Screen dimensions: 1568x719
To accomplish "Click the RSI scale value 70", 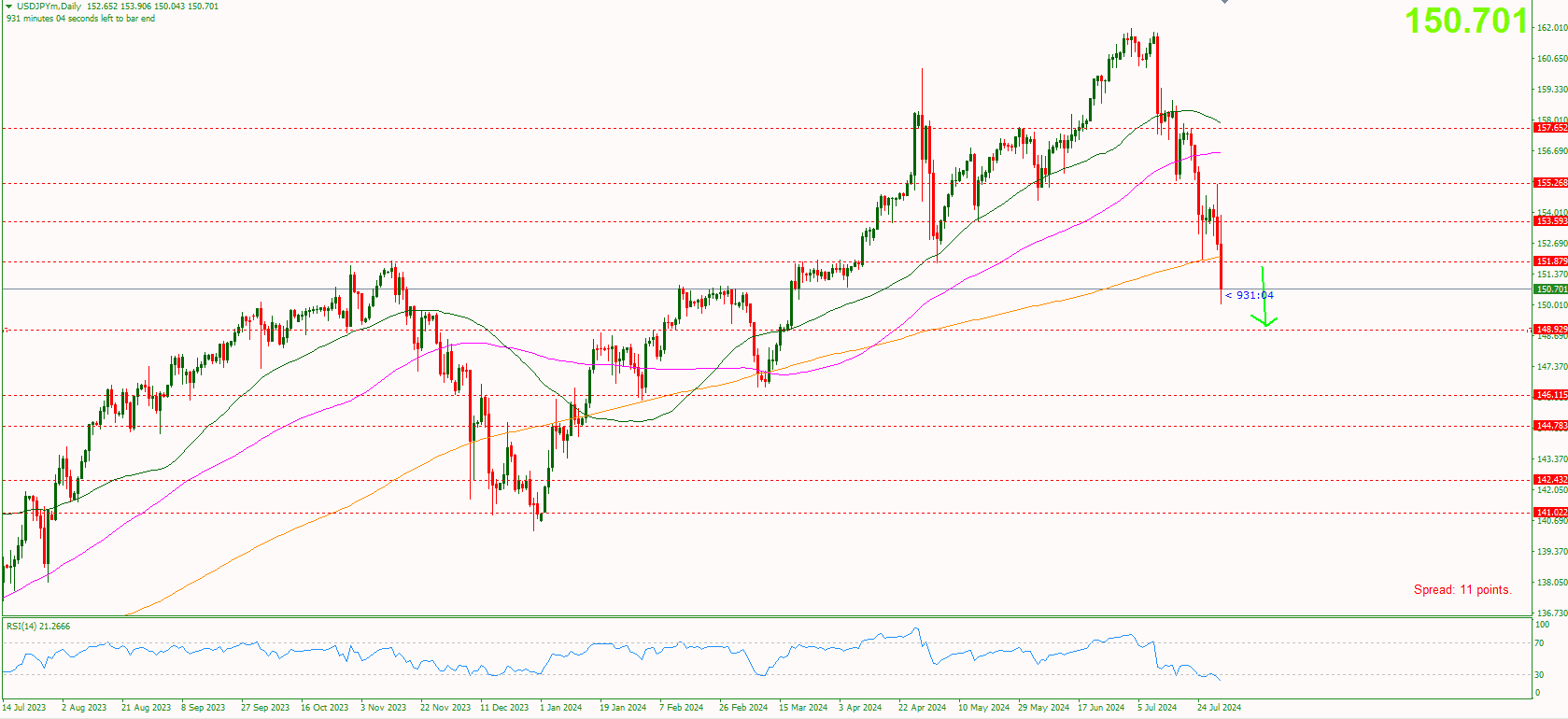I will pos(1540,643).
